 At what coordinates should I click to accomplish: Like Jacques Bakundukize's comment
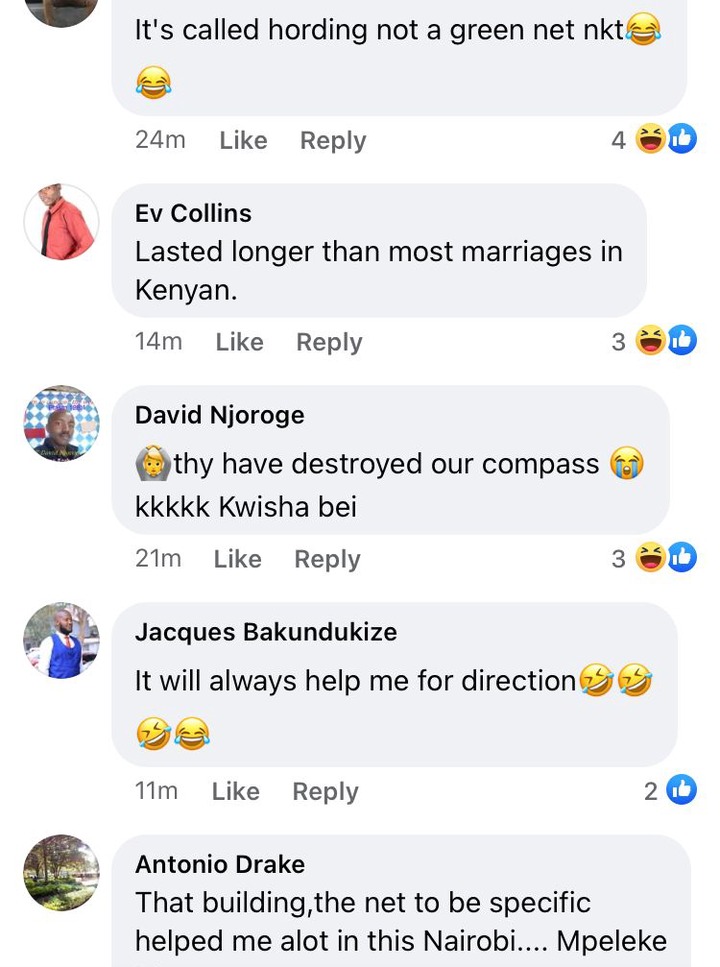(x=236, y=791)
